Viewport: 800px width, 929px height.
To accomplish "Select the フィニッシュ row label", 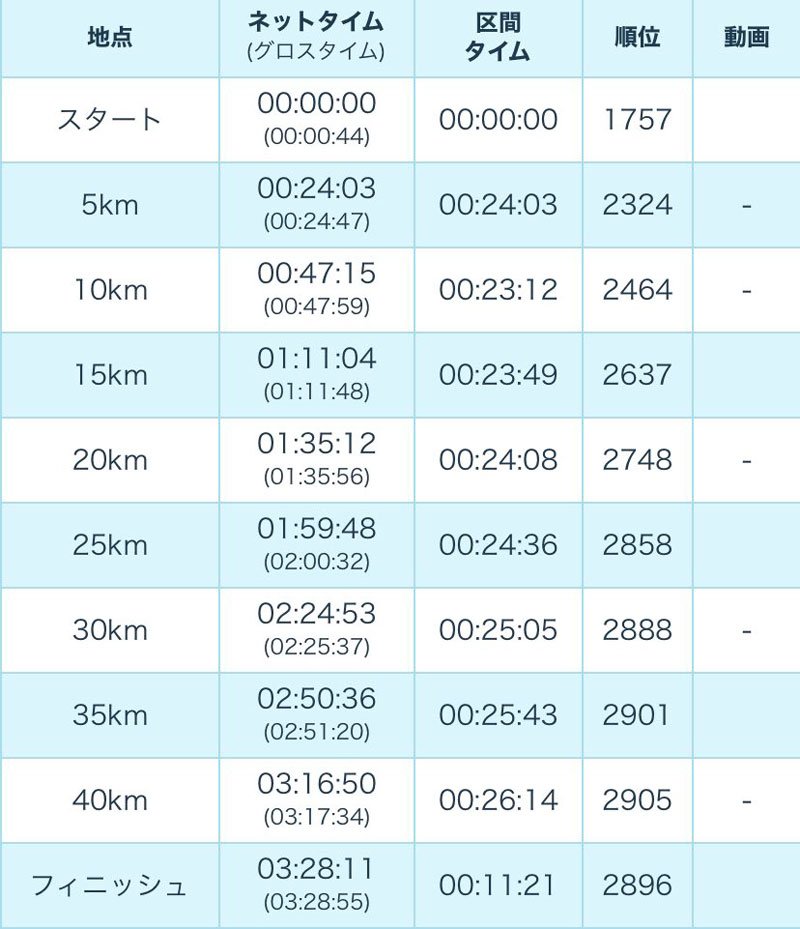I will point(109,885).
